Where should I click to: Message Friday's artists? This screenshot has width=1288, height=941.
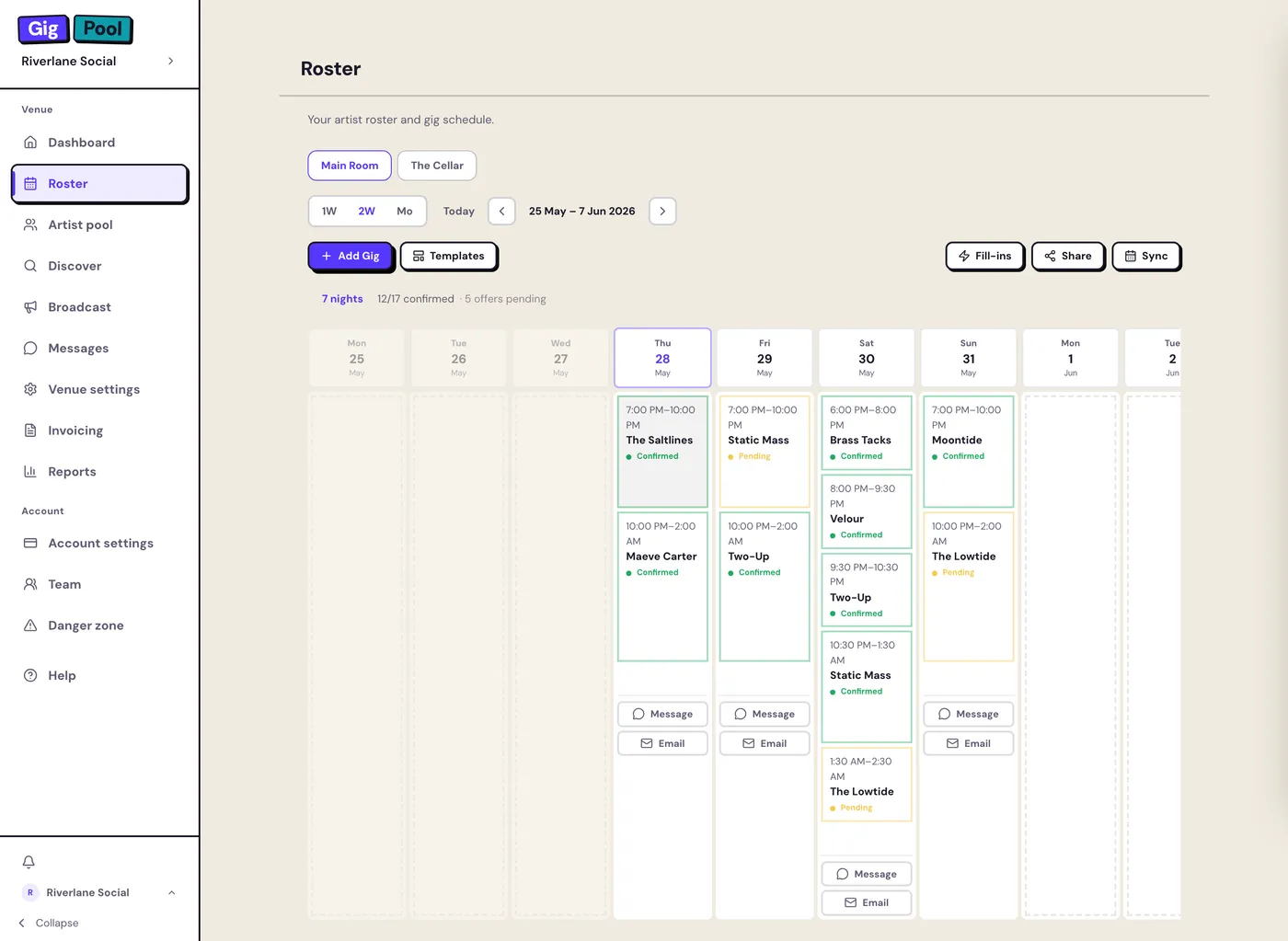(x=765, y=714)
